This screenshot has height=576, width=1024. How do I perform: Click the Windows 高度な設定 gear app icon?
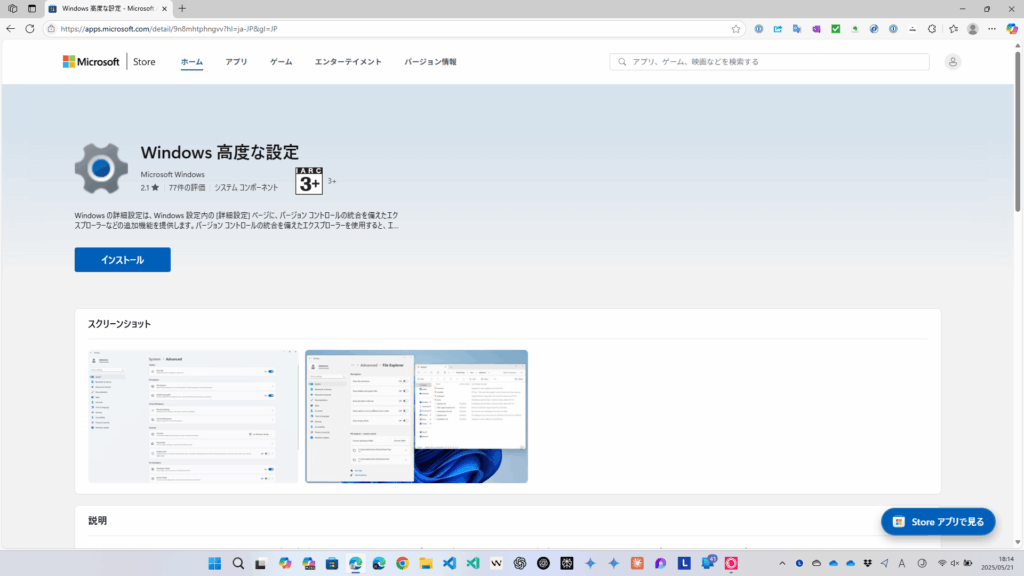click(101, 168)
